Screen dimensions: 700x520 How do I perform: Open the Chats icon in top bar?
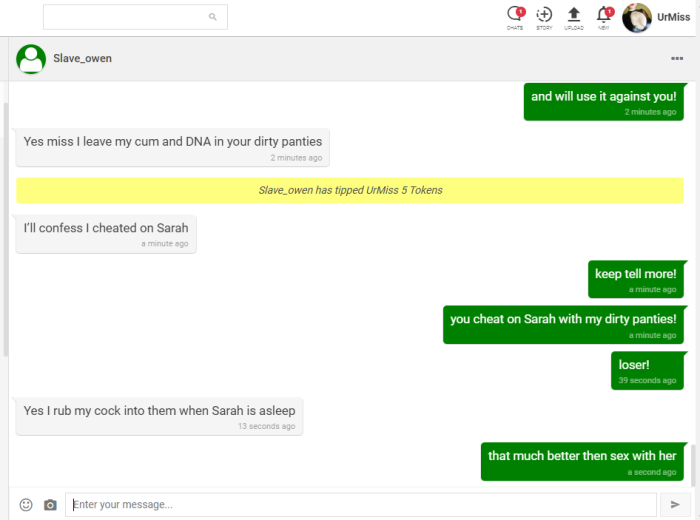(515, 15)
